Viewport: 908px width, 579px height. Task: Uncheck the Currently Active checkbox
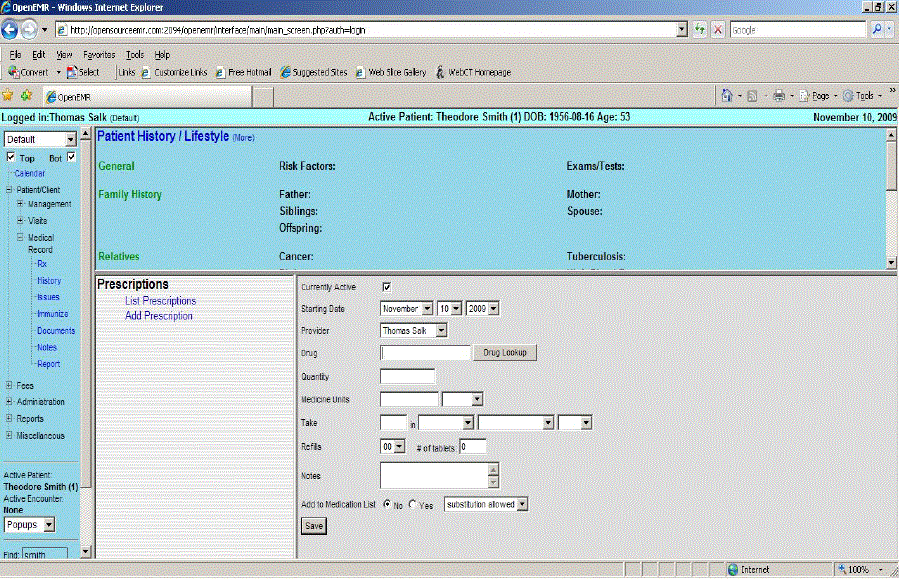387,287
